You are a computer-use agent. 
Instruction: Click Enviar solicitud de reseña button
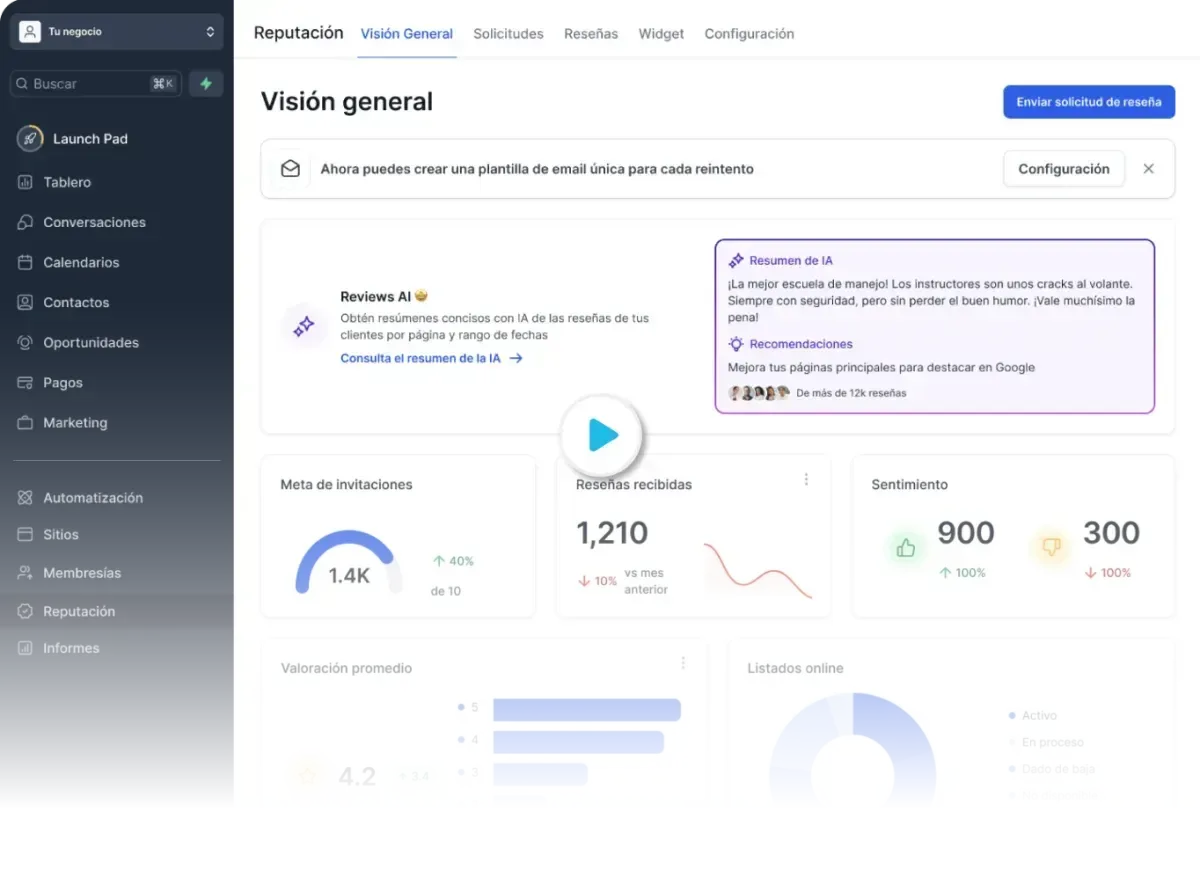point(1089,102)
